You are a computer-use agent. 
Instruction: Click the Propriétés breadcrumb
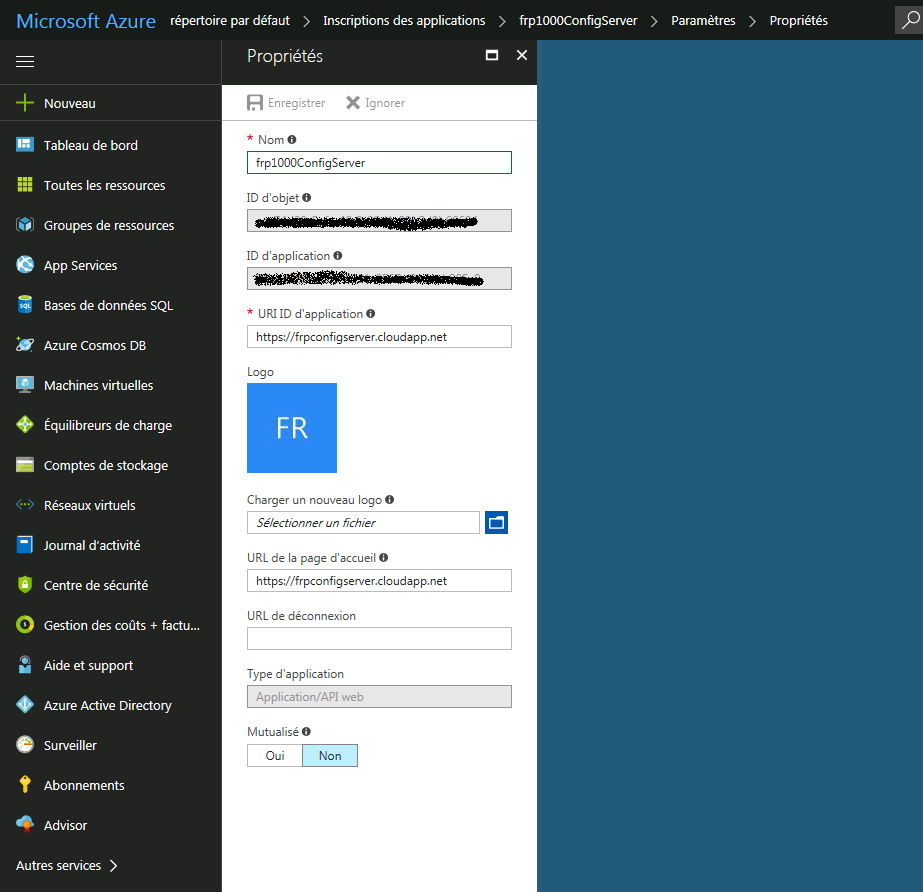[x=798, y=21]
